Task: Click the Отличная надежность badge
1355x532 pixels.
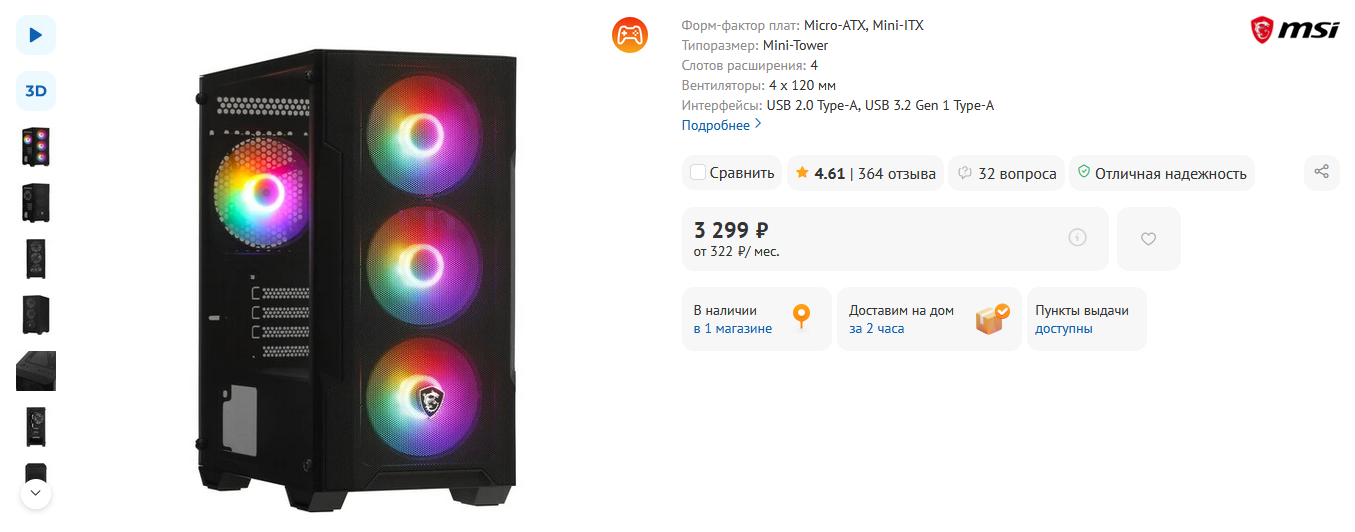Action: click(x=1161, y=174)
